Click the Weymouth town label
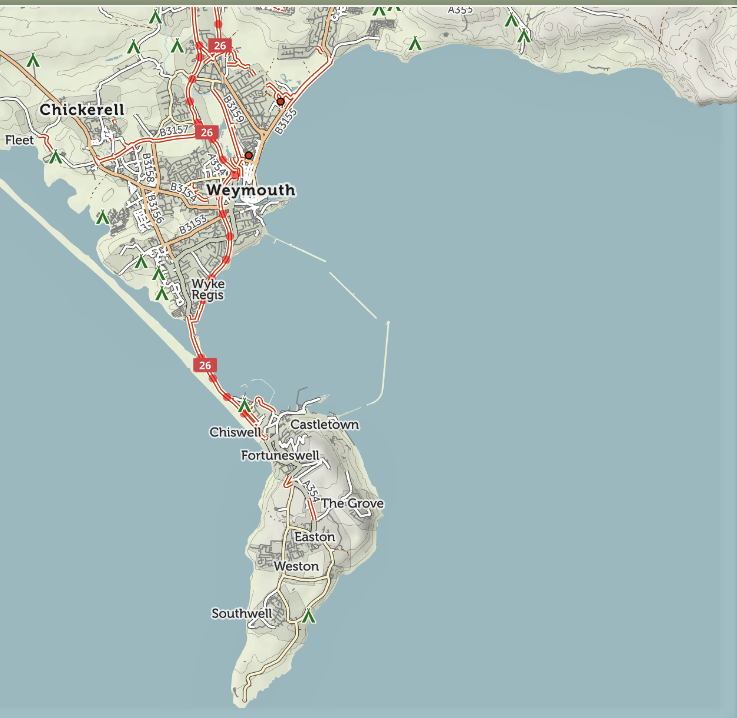This screenshot has width=737, height=718. [x=250, y=190]
